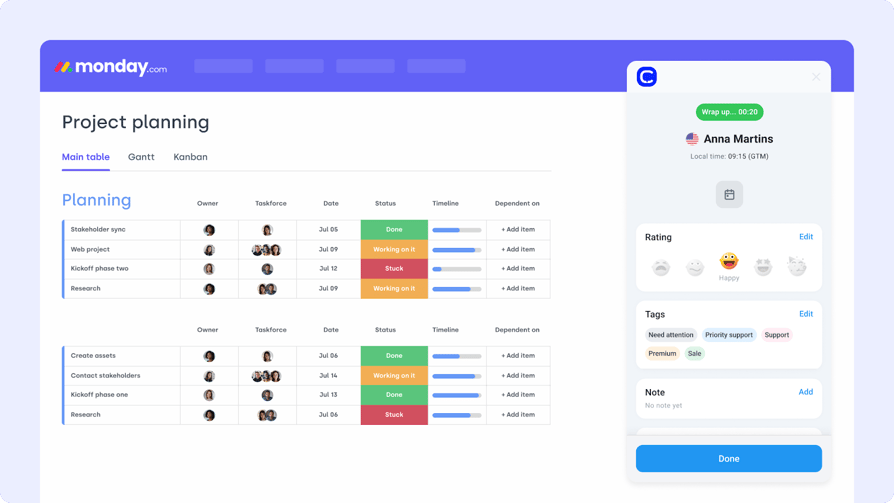Choose the slightly smiling rating emoji
Screen dimensions: 894x503
click(694, 267)
